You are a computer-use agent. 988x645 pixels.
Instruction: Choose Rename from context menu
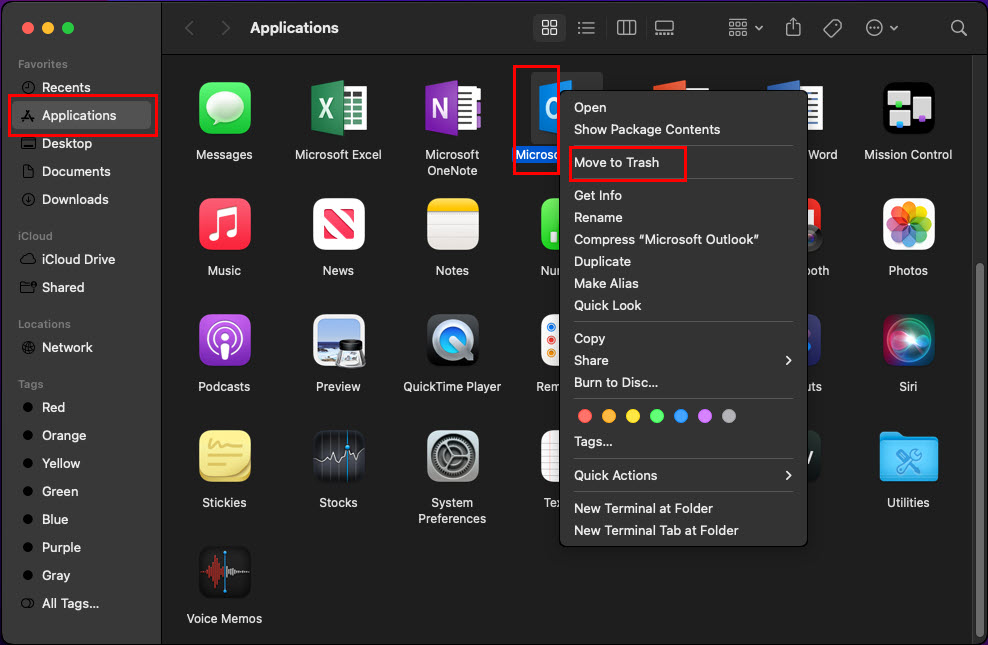pos(682,218)
